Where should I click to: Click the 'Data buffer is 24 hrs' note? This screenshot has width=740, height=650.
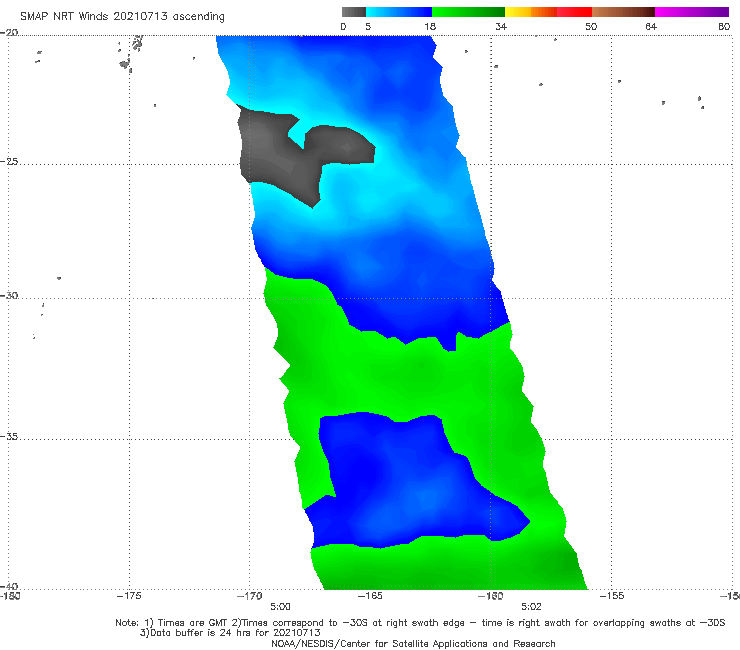click(x=230, y=633)
